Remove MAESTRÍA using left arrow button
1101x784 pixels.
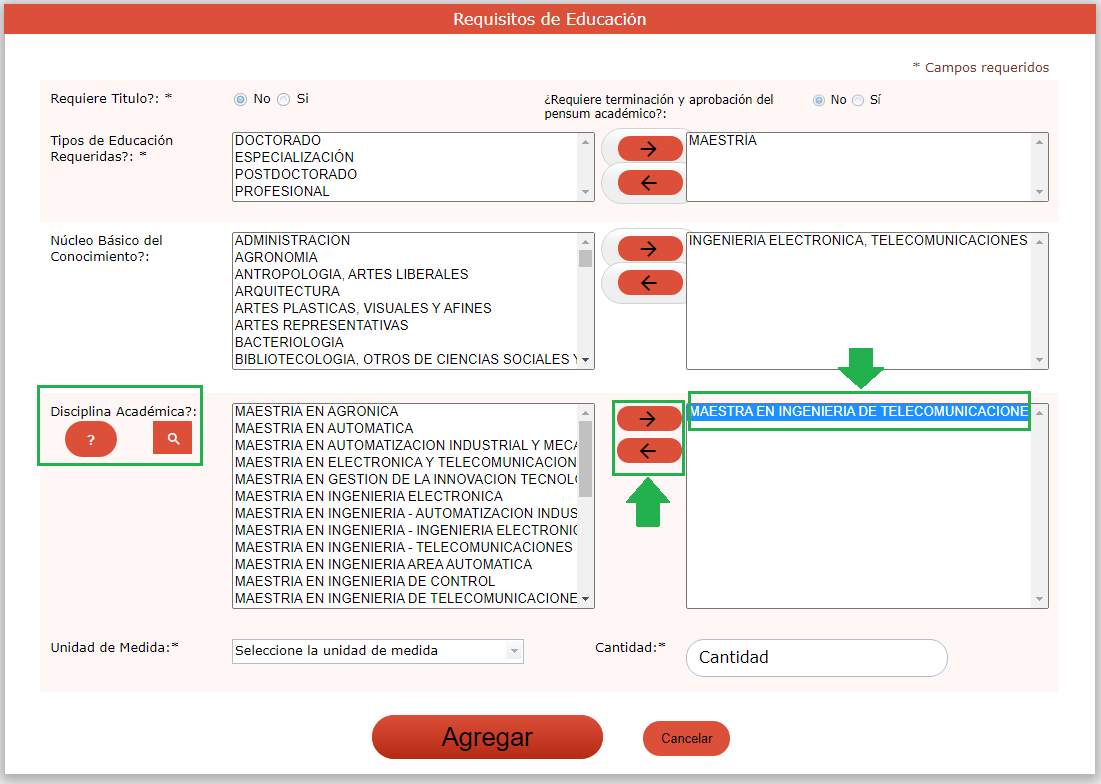649,182
